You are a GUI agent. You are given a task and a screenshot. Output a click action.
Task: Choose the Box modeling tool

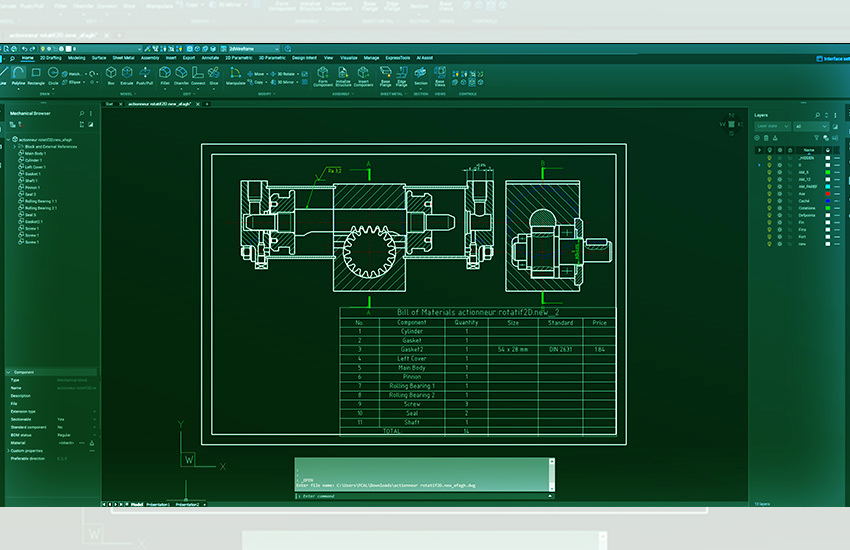coord(111,76)
